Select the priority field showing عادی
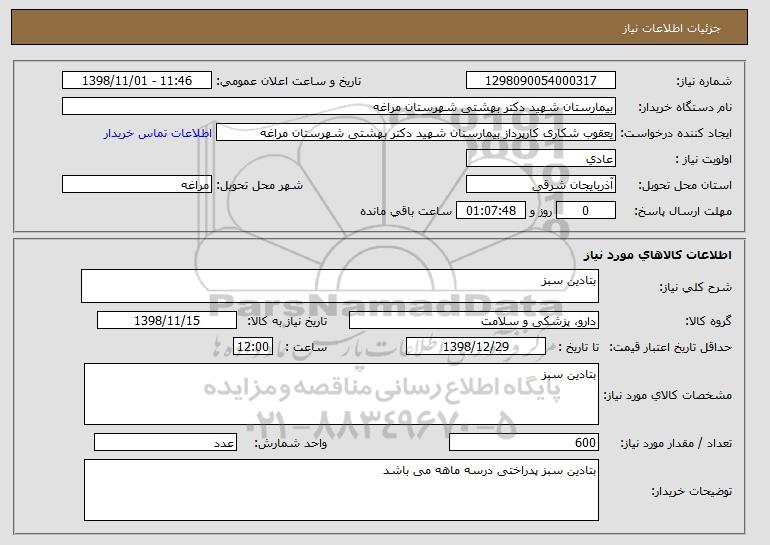This screenshot has width=770, height=545. click(x=541, y=159)
